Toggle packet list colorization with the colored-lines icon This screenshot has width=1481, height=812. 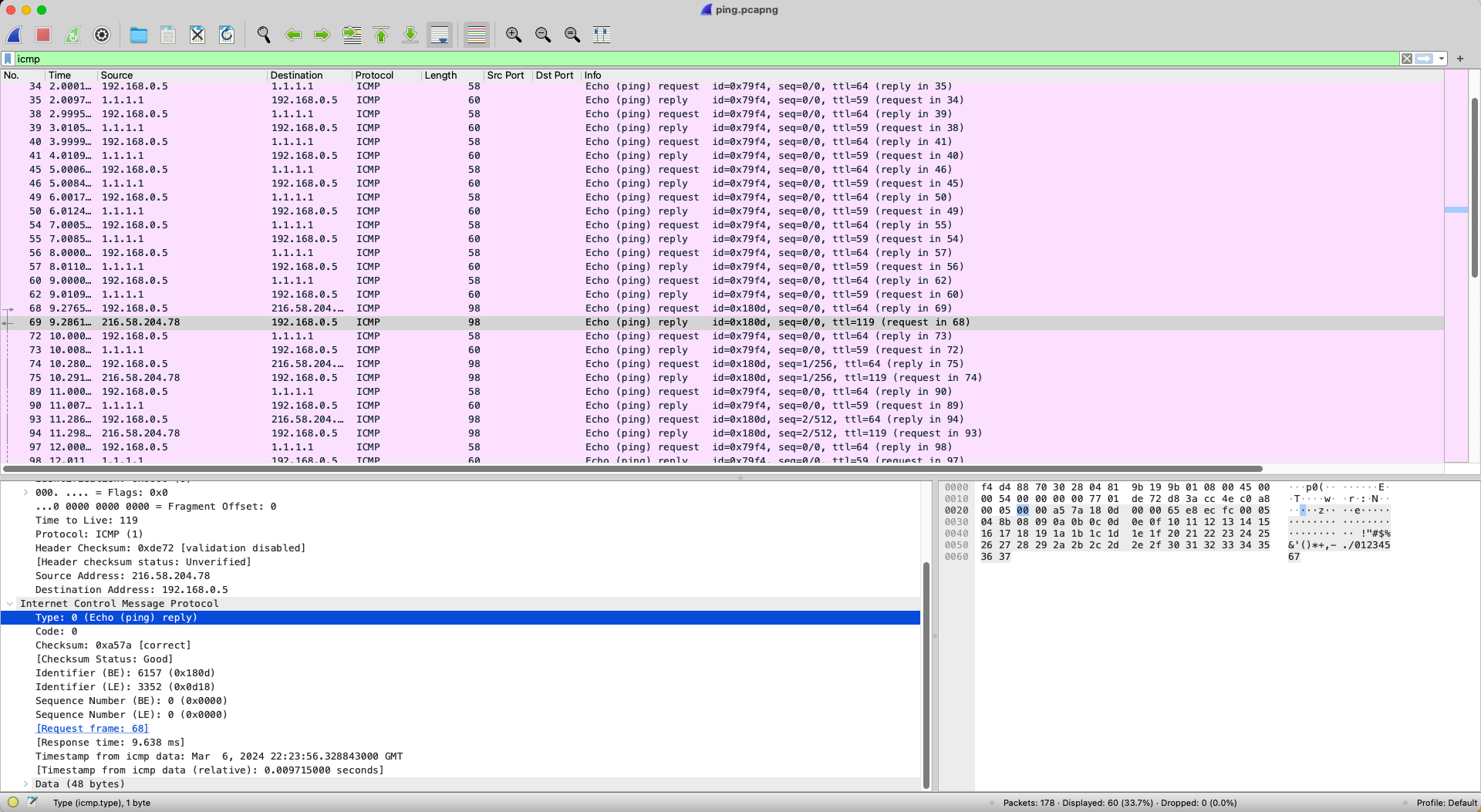477,35
